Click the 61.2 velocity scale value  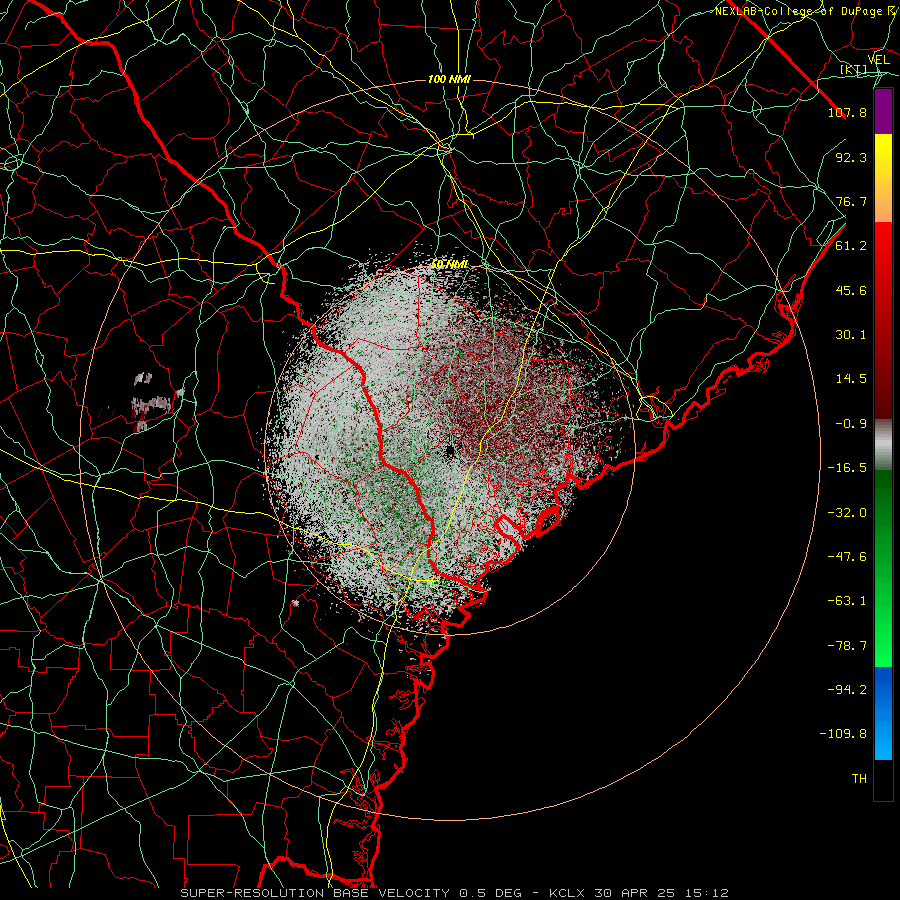click(851, 246)
